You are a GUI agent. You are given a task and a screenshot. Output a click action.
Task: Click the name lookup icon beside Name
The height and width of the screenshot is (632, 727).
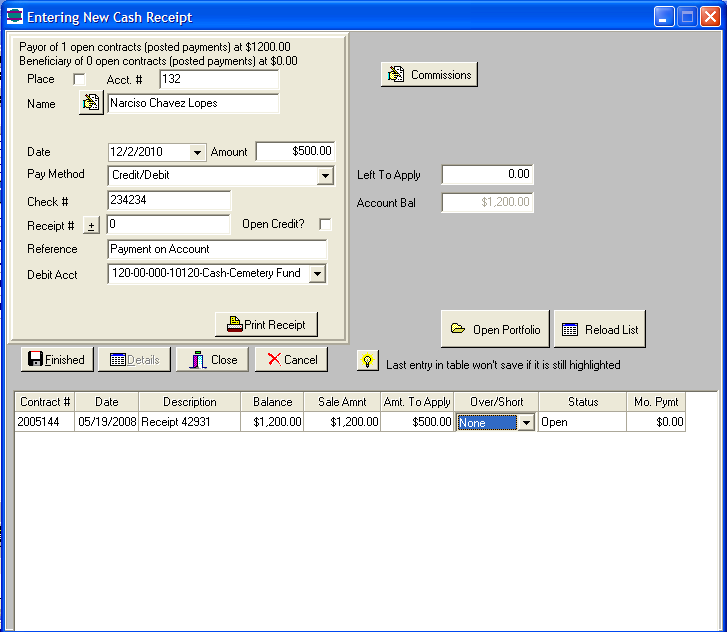(91, 103)
